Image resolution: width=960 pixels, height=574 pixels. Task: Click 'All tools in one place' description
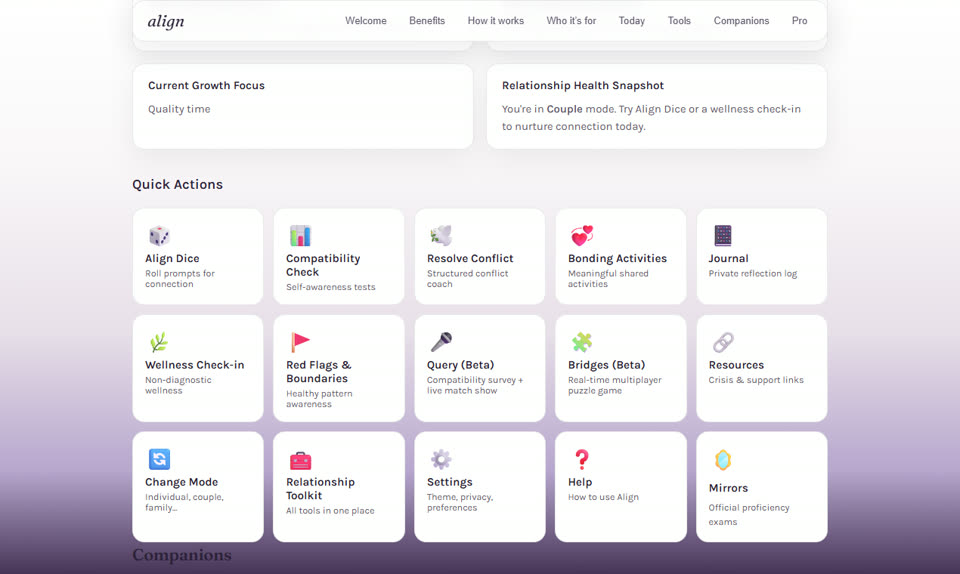330,511
